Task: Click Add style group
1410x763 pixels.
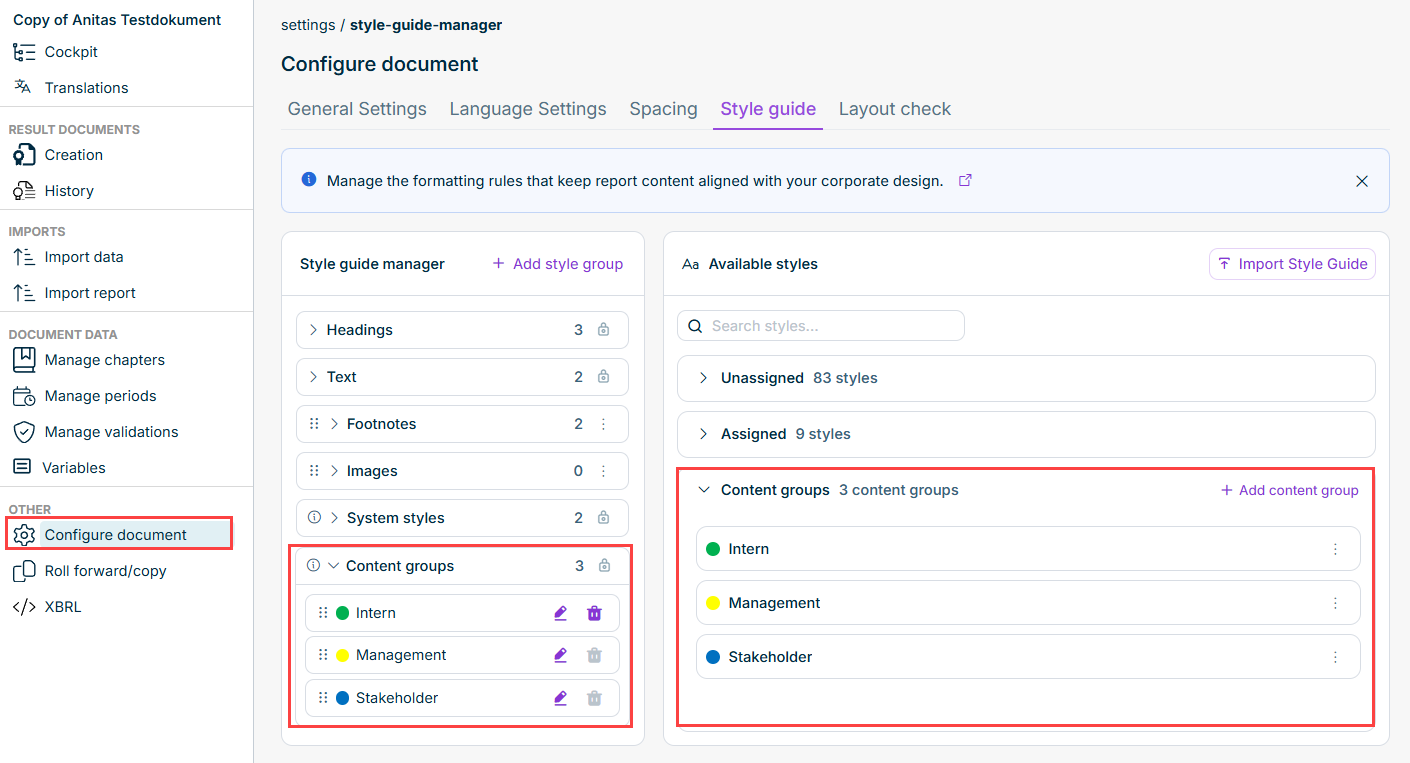Action: tap(558, 264)
